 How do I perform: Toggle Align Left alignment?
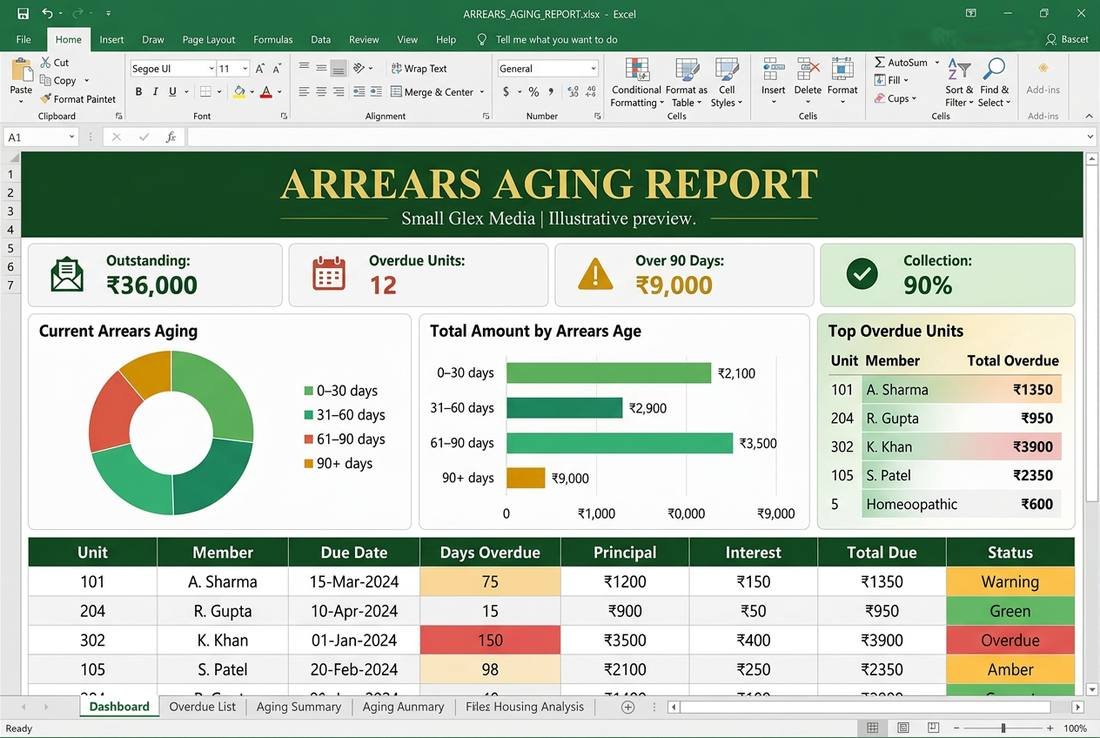click(304, 91)
